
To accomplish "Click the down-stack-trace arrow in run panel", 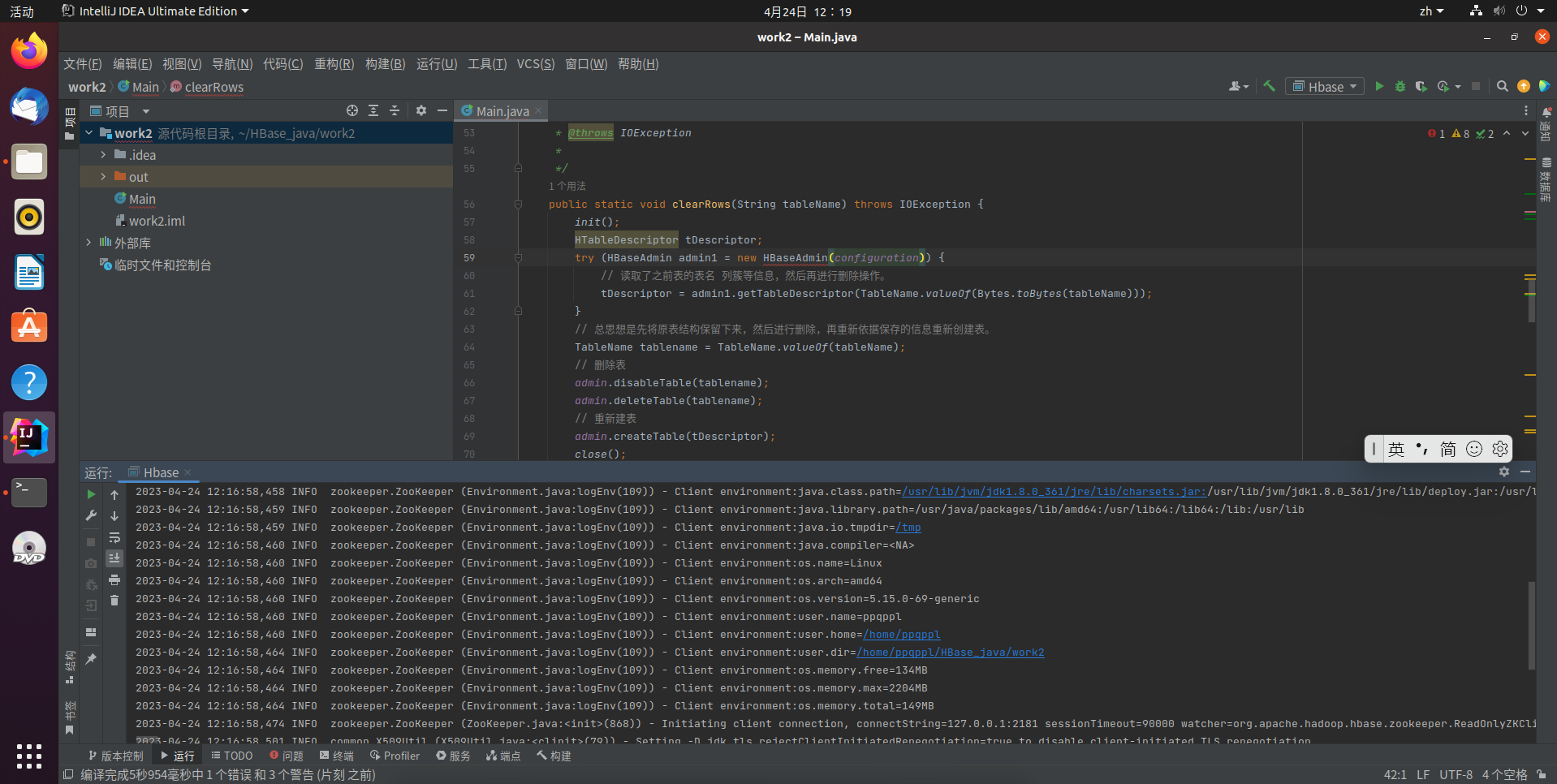I will [114, 515].
